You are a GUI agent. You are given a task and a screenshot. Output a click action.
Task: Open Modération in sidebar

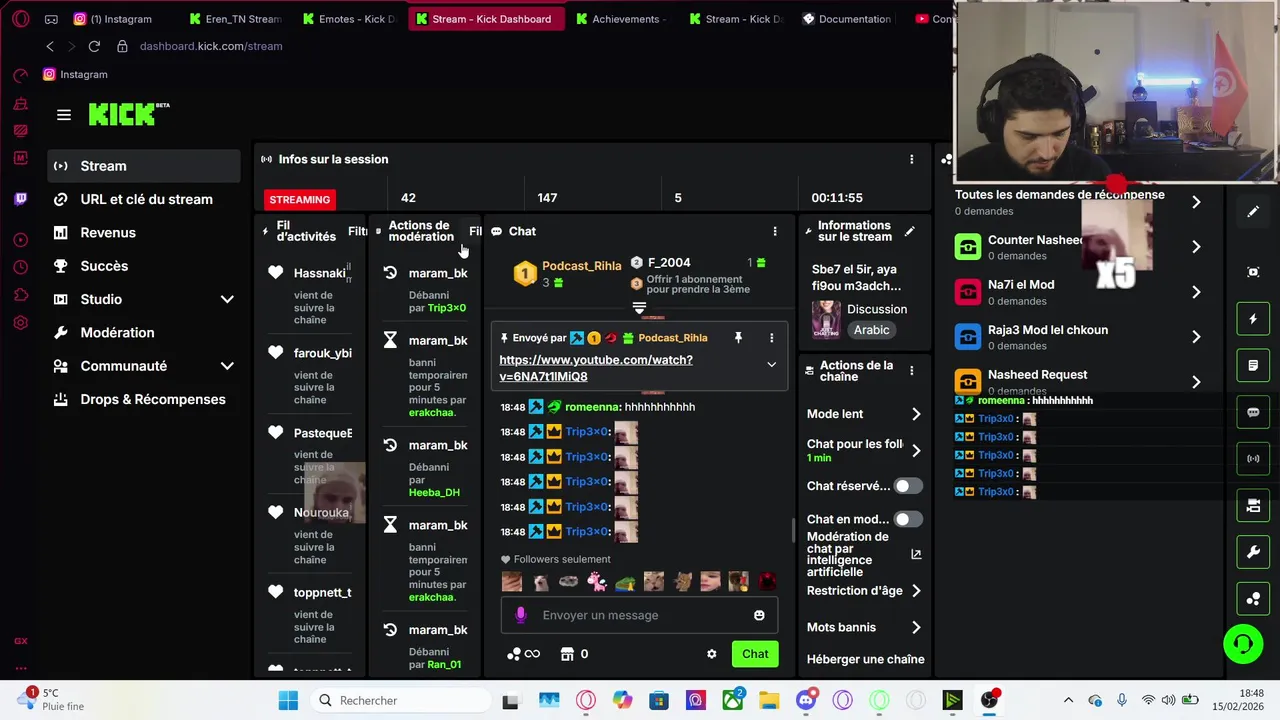(x=144, y=333)
